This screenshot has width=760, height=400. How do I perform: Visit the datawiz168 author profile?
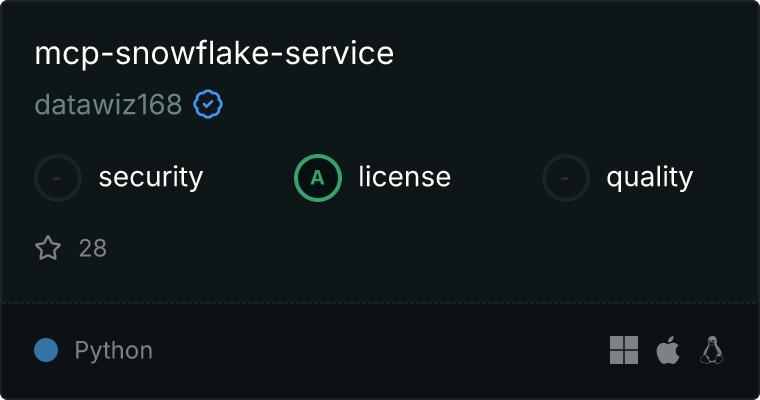(109, 104)
